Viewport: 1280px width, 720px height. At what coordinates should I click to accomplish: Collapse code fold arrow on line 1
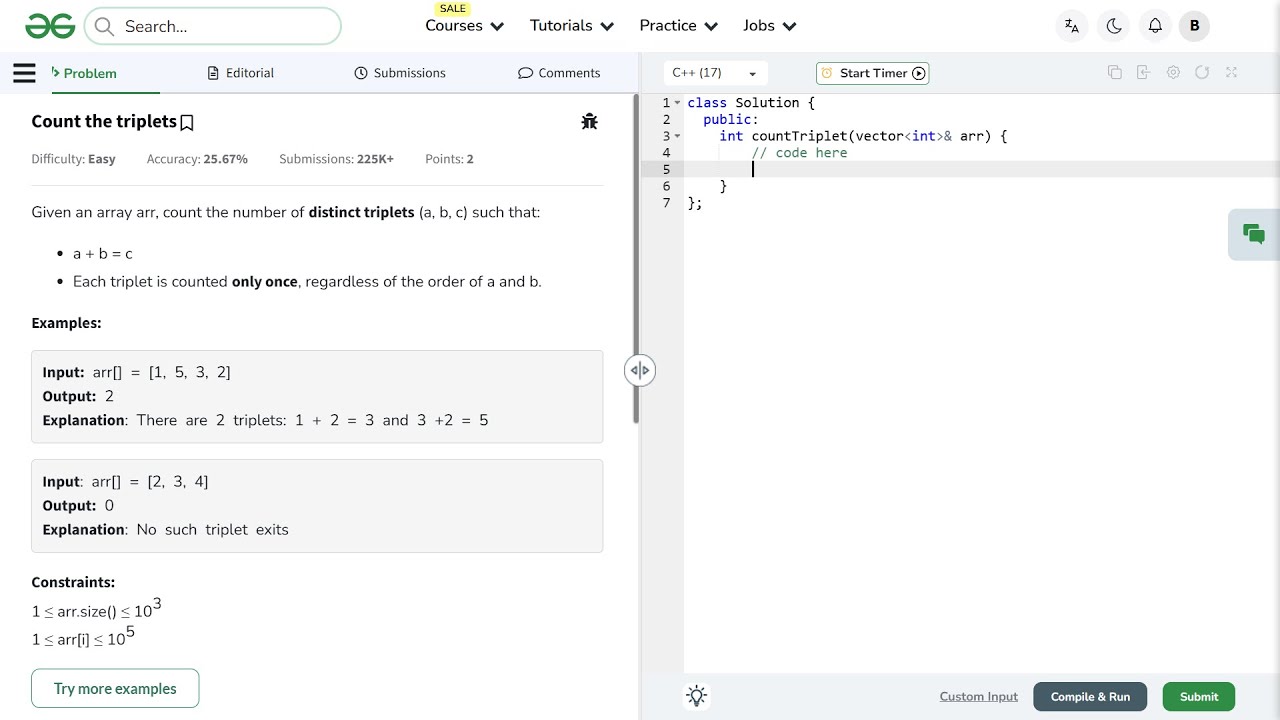[x=678, y=103]
